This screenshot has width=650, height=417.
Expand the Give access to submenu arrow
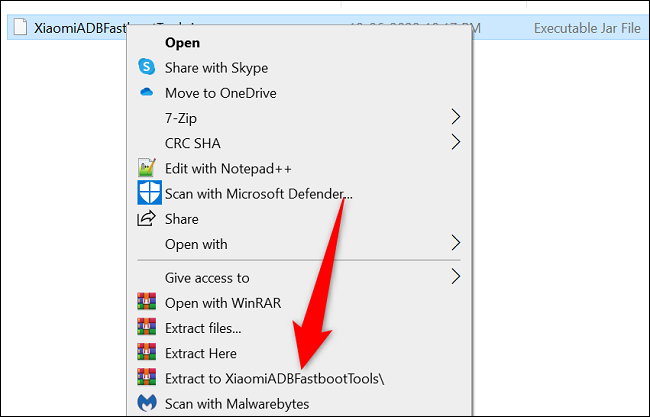[456, 277]
